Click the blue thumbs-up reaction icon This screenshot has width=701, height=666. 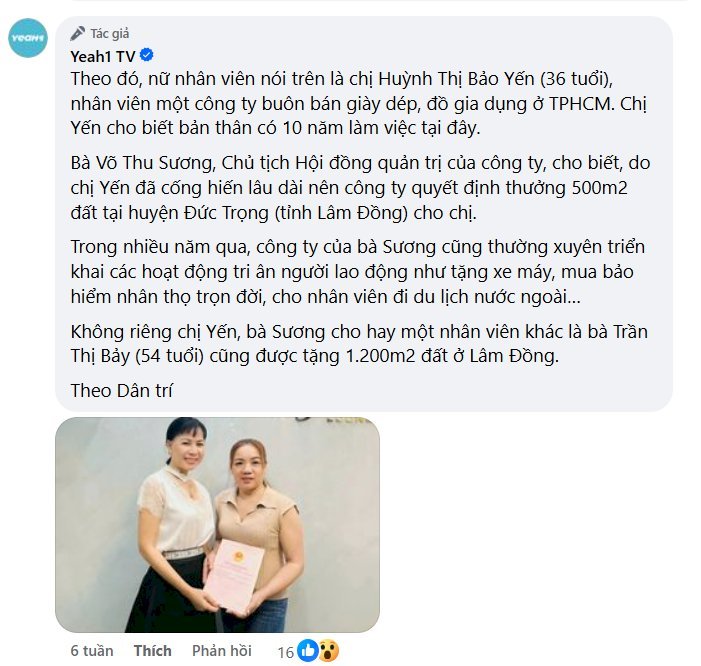pos(308,650)
